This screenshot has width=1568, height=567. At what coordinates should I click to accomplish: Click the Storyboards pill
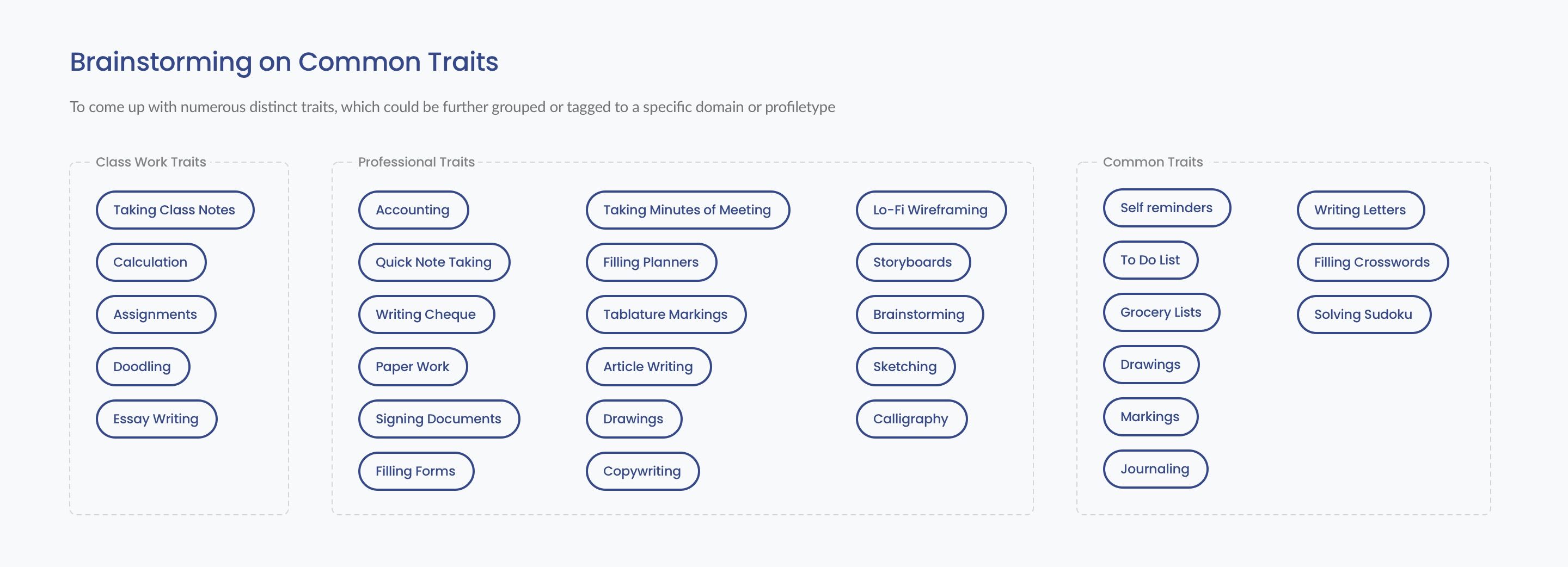[x=913, y=262]
